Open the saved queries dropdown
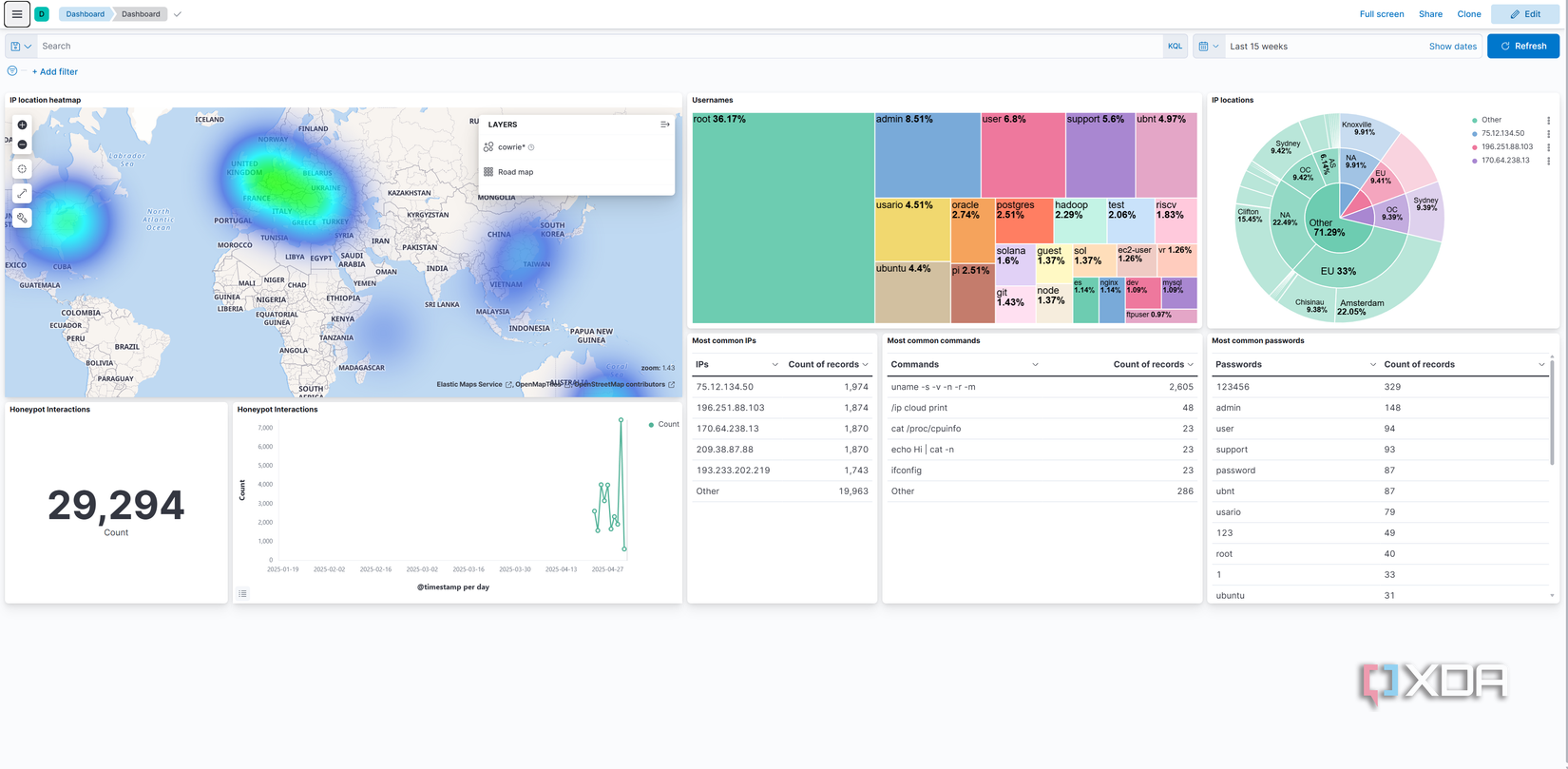This screenshot has width=1568, height=769. coord(20,46)
